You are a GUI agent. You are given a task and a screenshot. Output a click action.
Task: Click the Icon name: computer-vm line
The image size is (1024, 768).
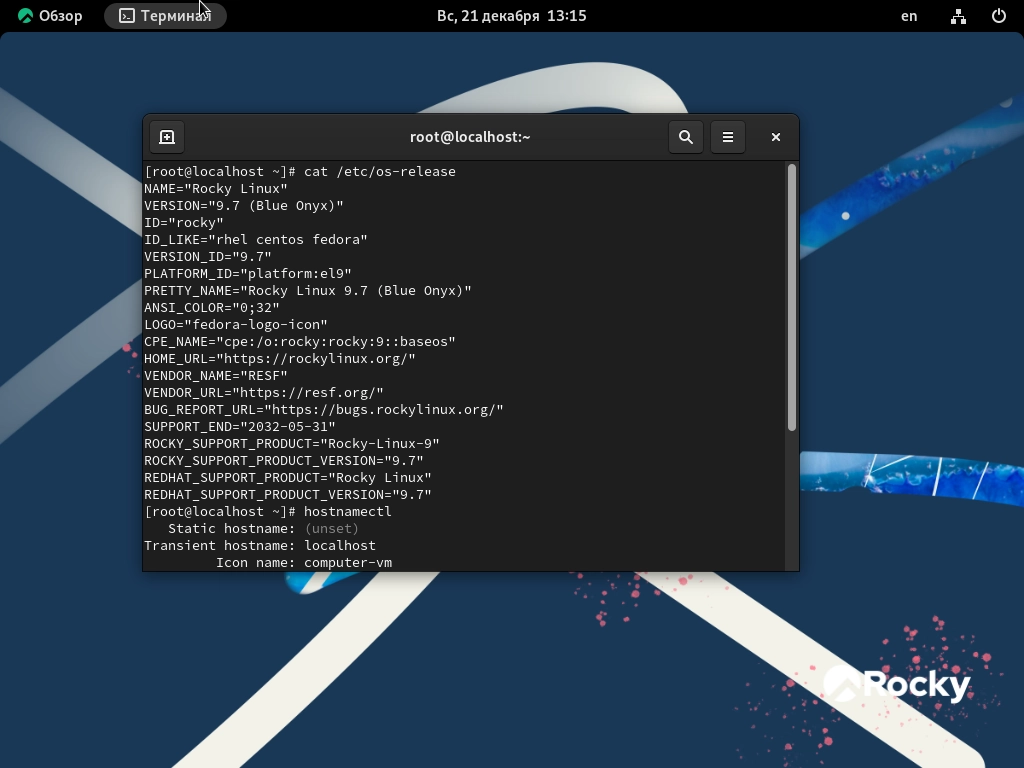[304, 562]
